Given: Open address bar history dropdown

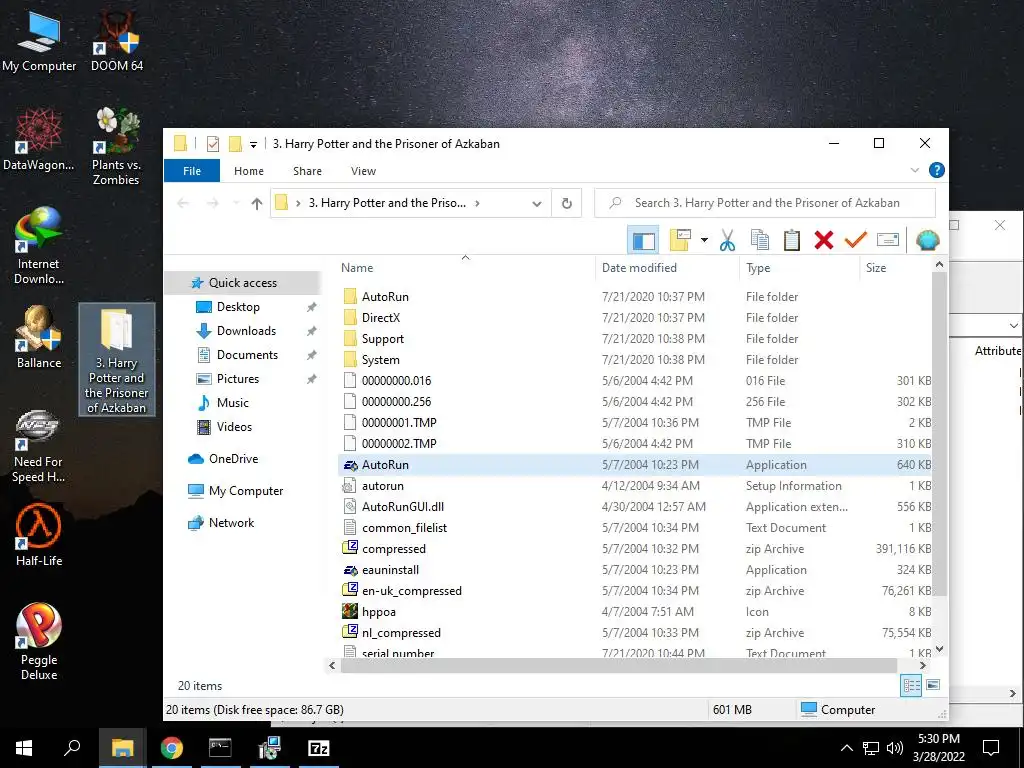Looking at the screenshot, I should tap(537, 204).
